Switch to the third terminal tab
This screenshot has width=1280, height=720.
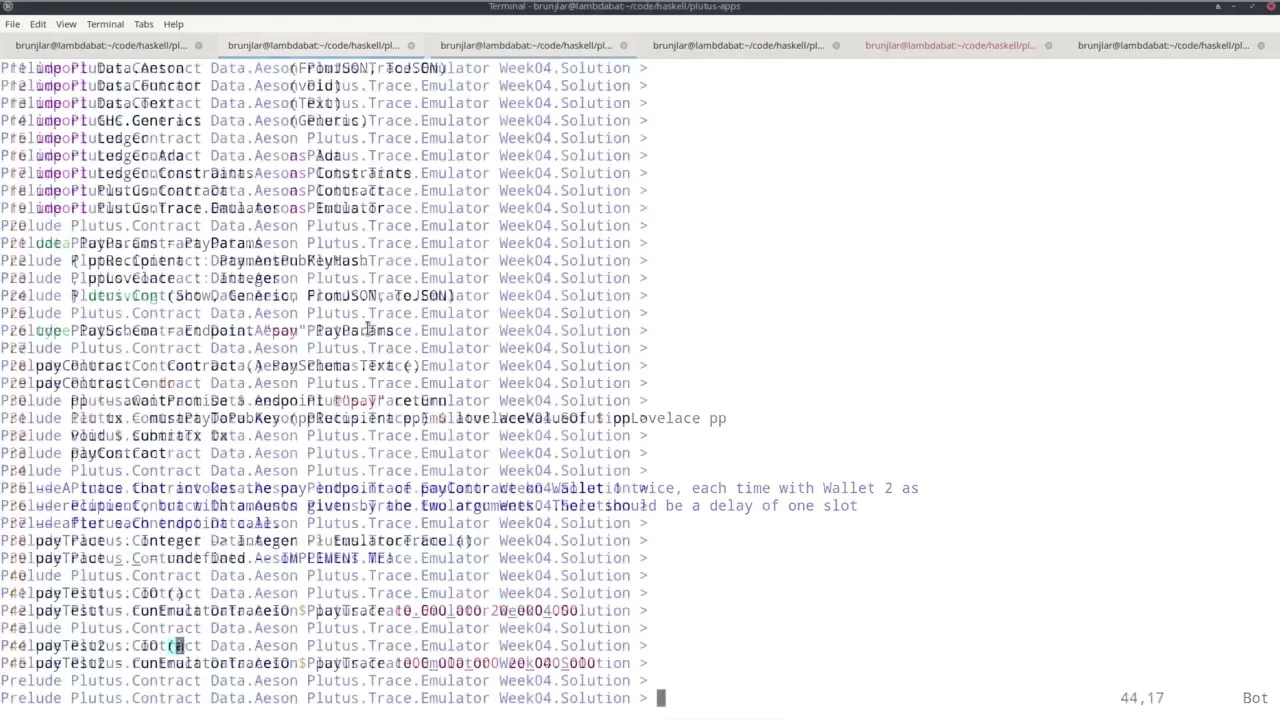(x=526, y=45)
